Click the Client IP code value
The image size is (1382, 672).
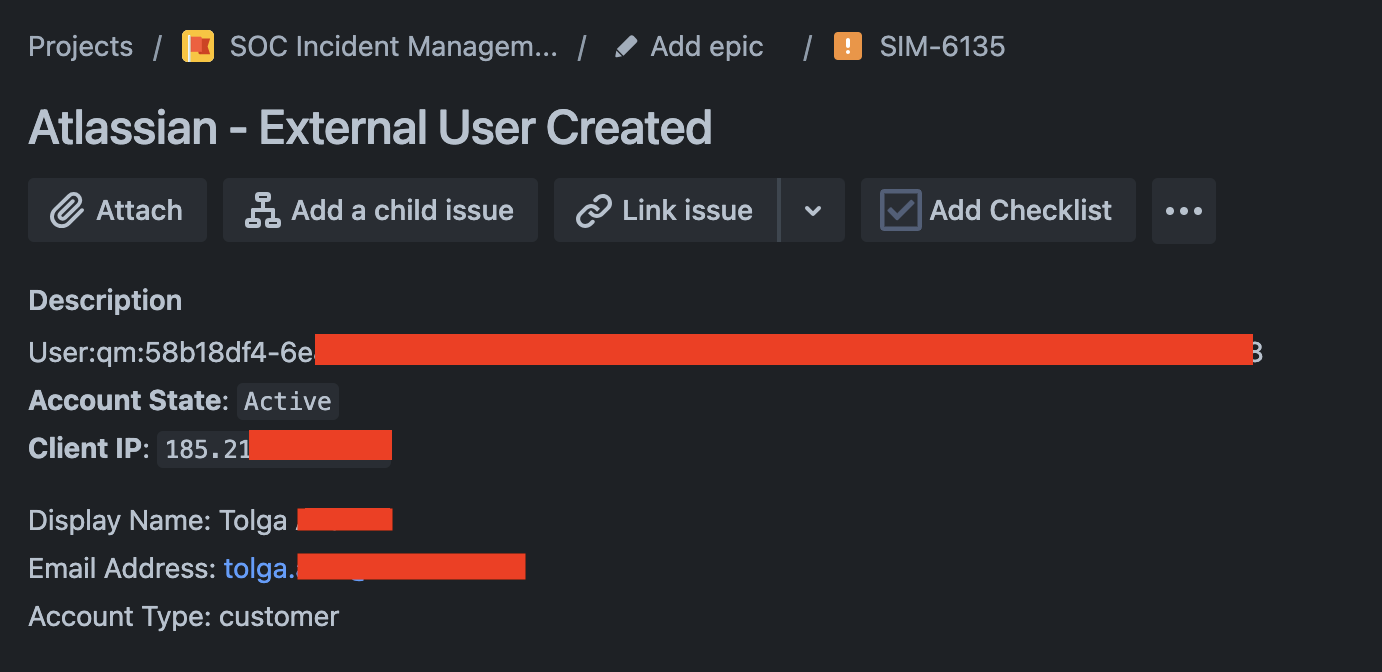[x=207, y=449]
